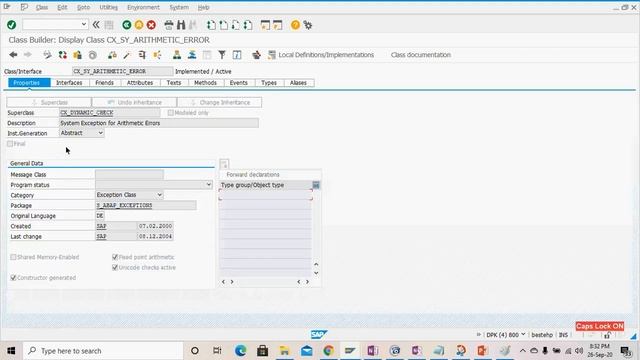Click the Generate Shortcut icon
This screenshot has width=640, height=360.
point(278,25)
